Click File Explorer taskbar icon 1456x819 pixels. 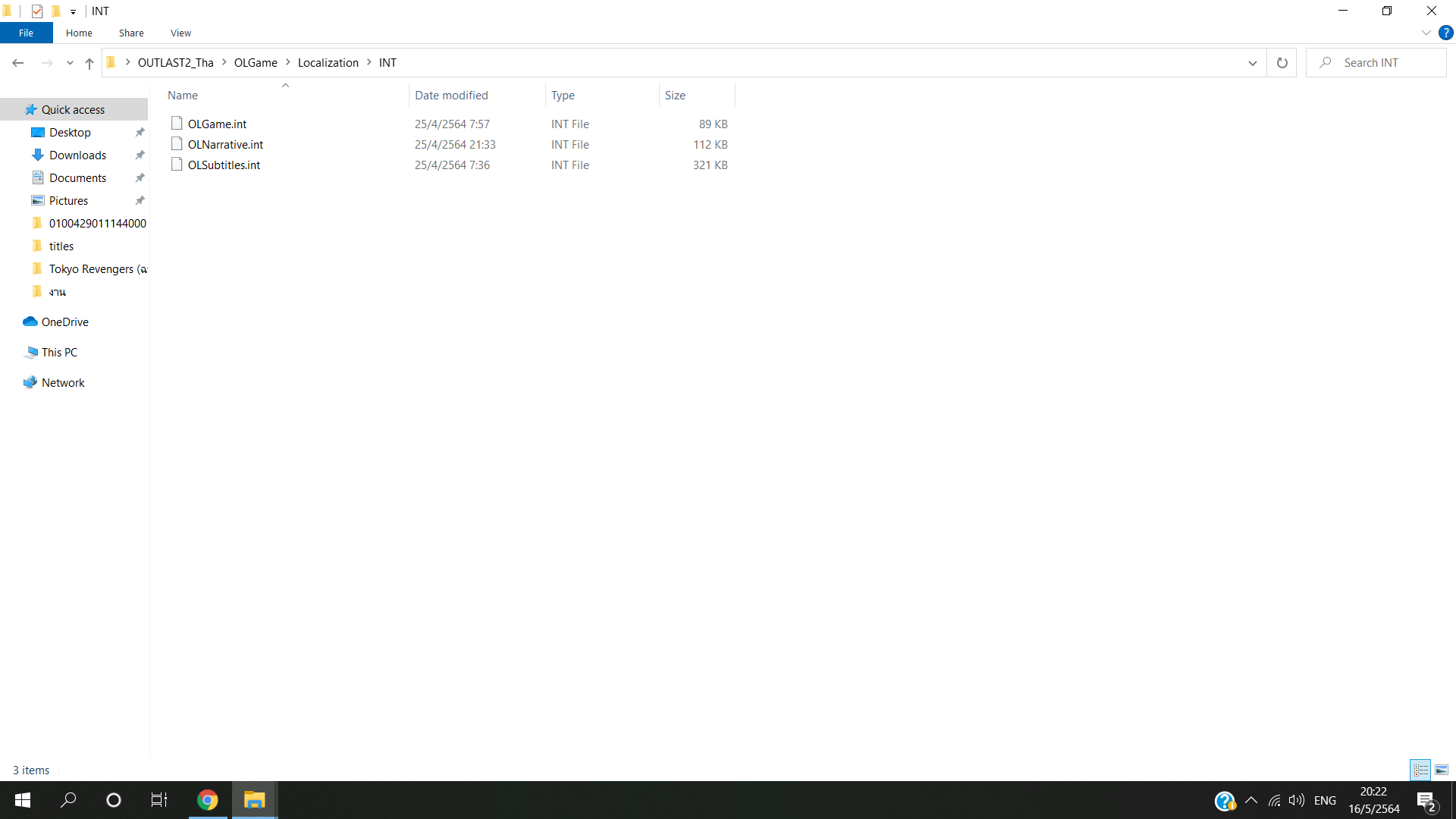pyautogui.click(x=254, y=800)
